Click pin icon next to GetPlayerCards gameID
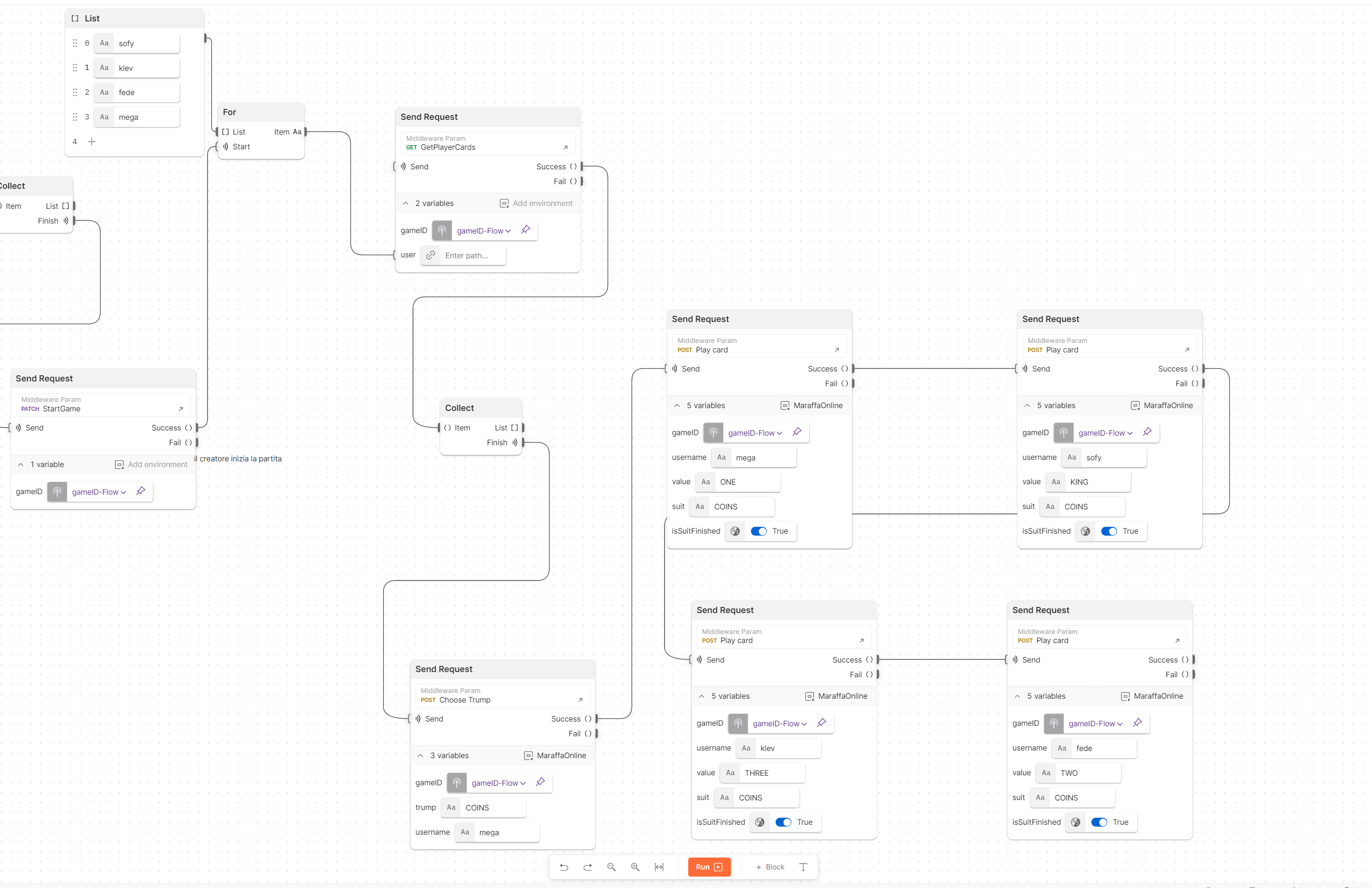Screen dimensions: 1372x888 click(525, 230)
